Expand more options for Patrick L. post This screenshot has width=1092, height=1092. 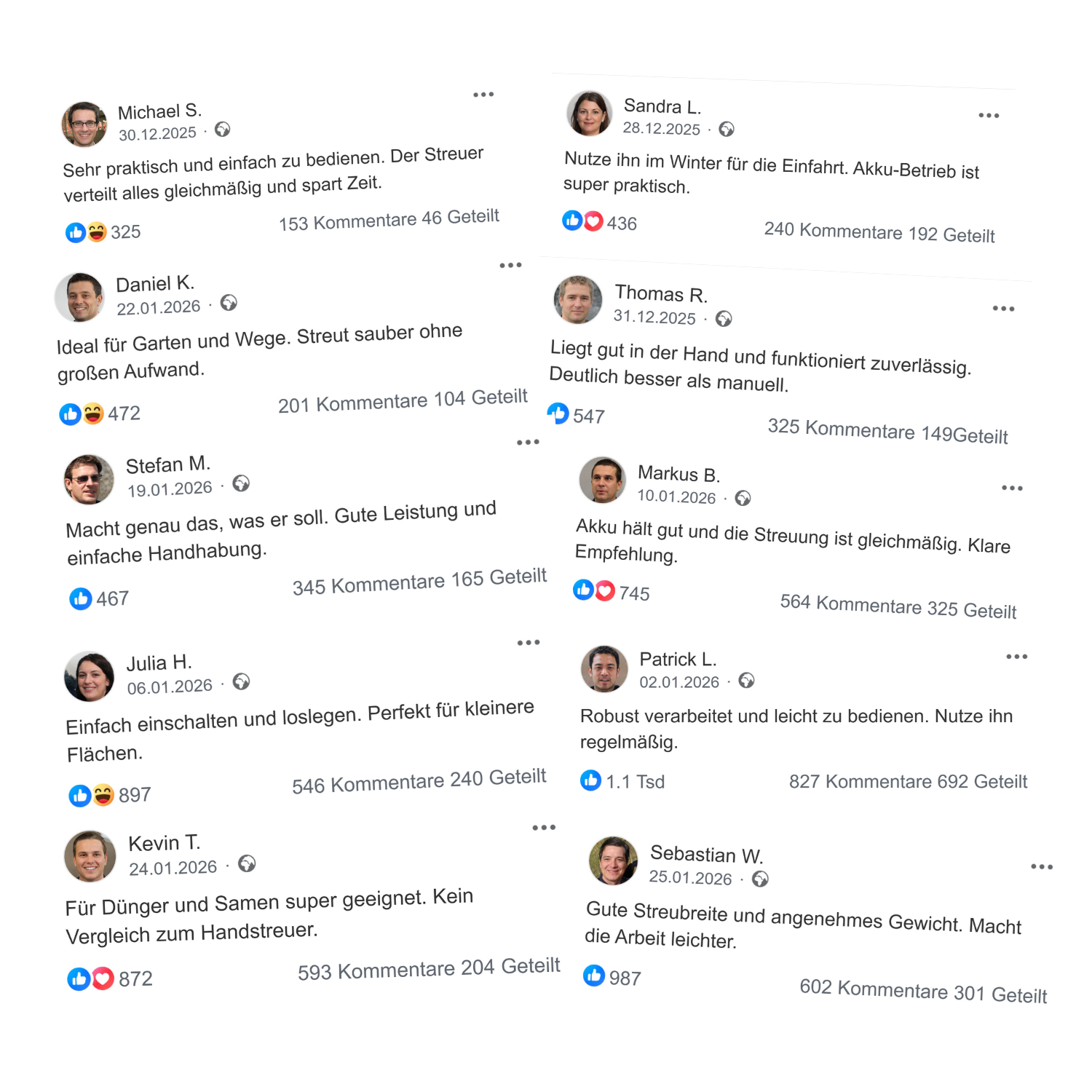[1016, 657]
